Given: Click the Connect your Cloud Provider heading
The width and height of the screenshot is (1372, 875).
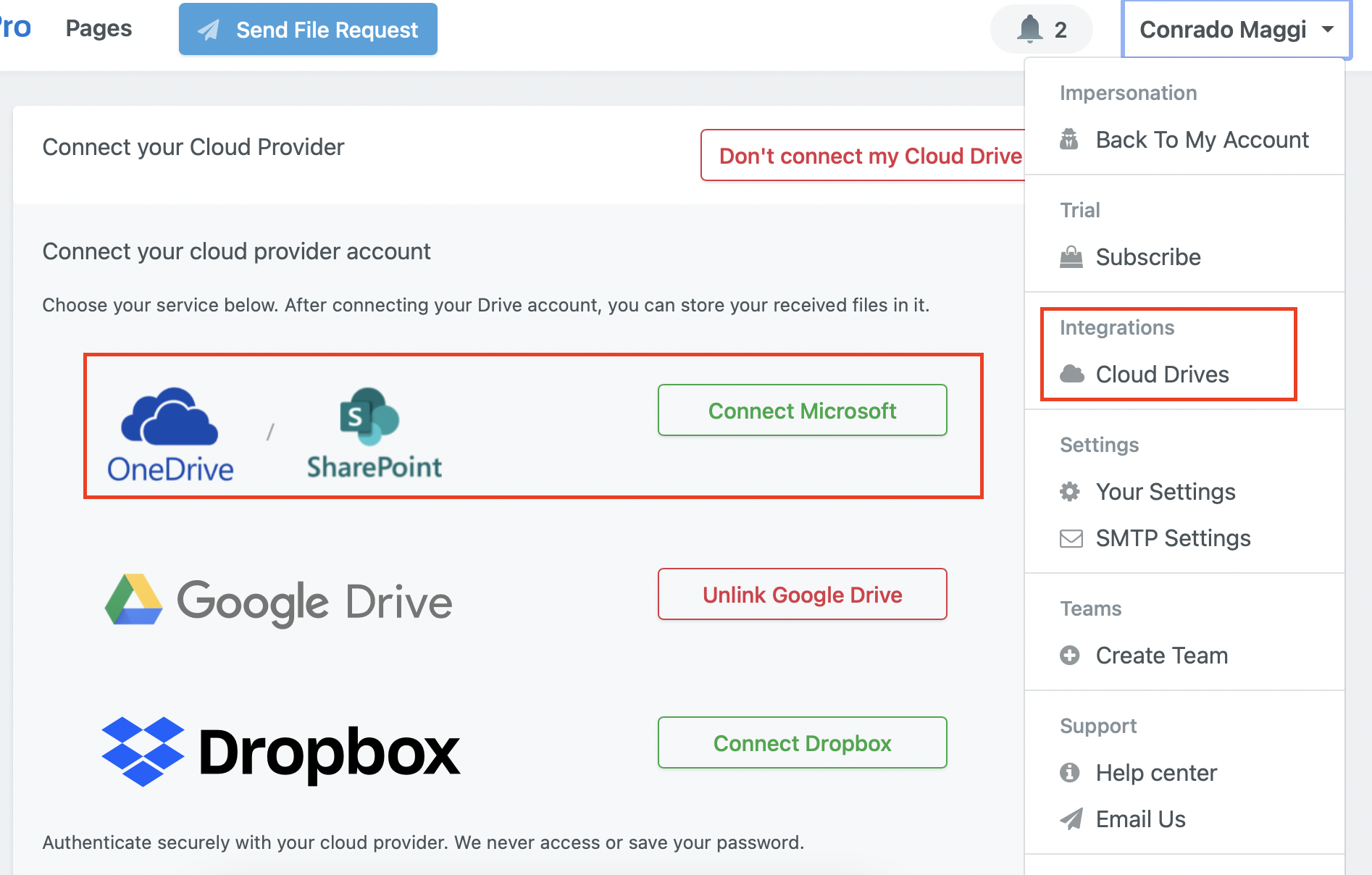Looking at the screenshot, I should pyautogui.click(x=193, y=147).
